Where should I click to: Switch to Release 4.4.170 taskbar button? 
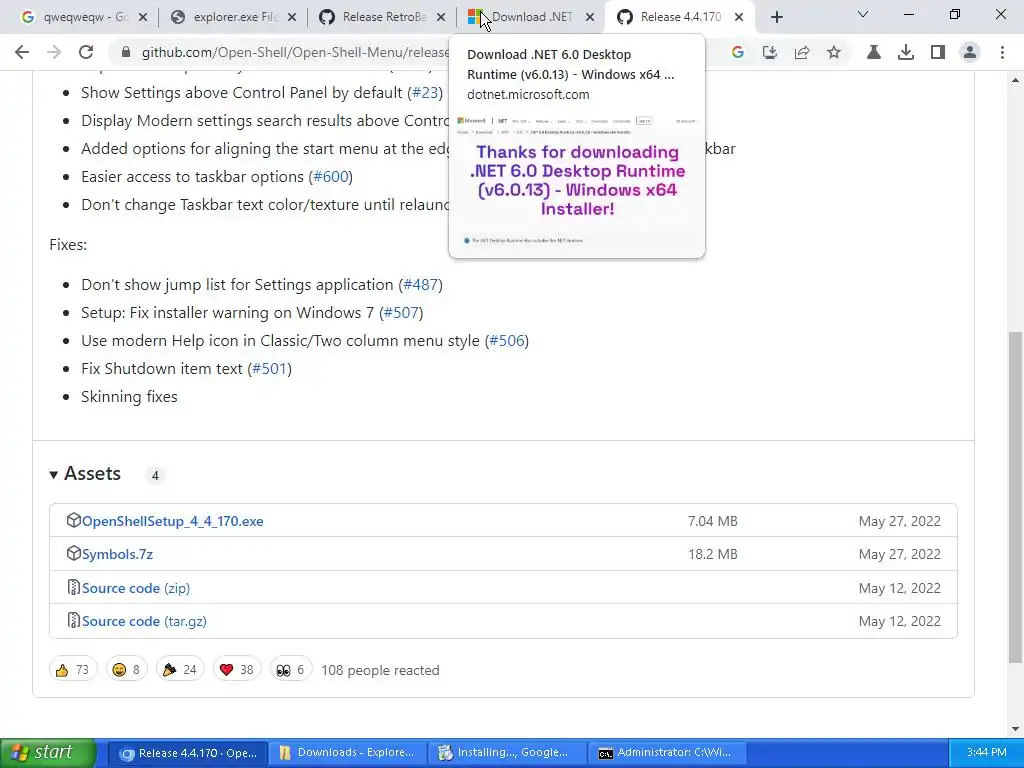click(x=187, y=753)
